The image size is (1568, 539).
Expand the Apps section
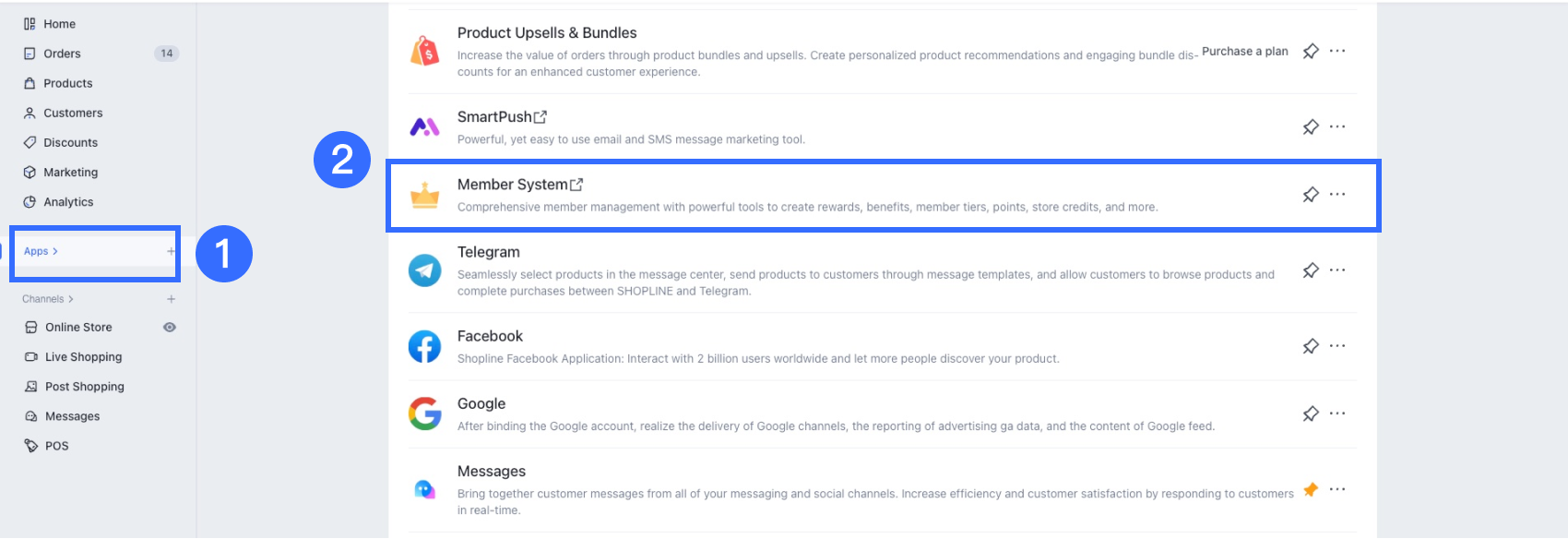[x=42, y=251]
